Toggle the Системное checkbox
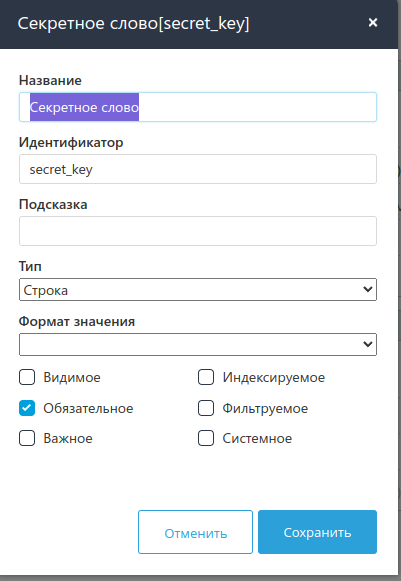The width and height of the screenshot is (401, 581). click(x=206, y=438)
